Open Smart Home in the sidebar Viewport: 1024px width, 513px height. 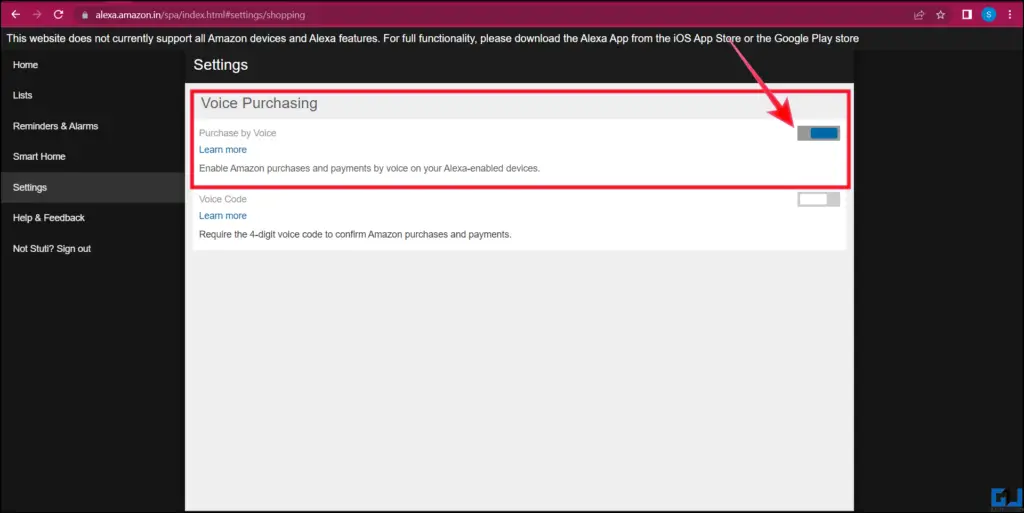click(x=39, y=157)
